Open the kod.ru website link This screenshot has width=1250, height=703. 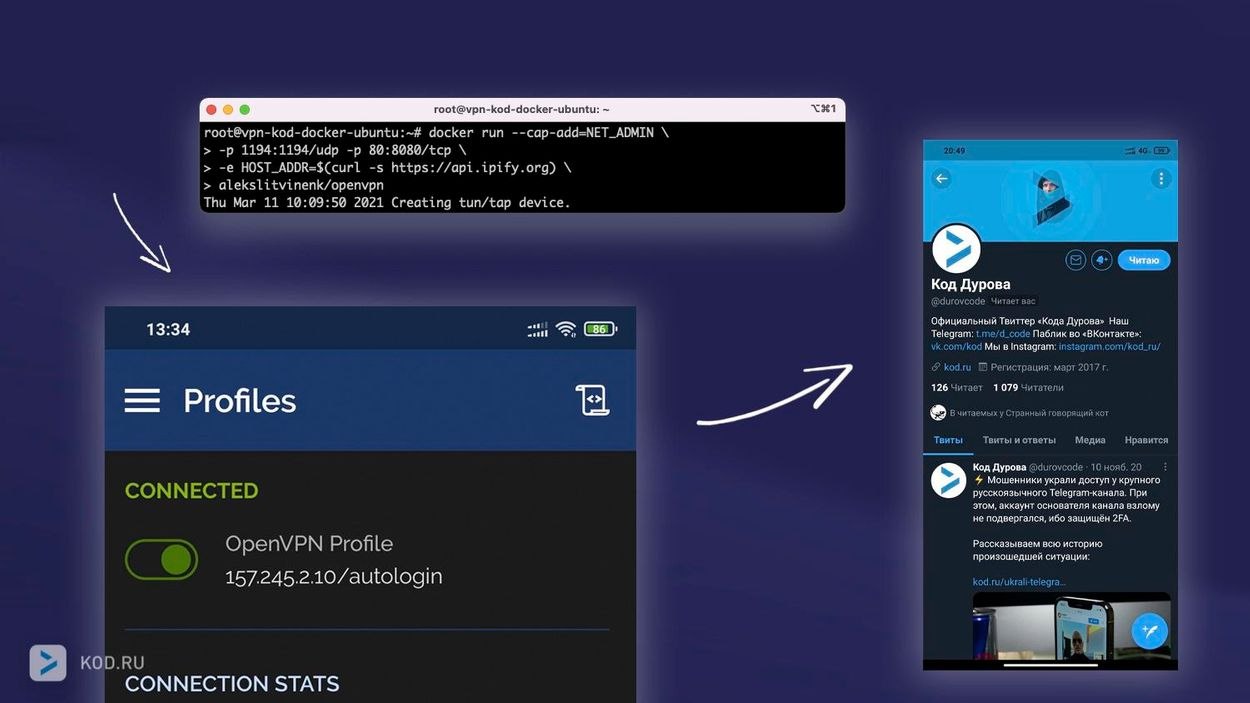[957, 367]
